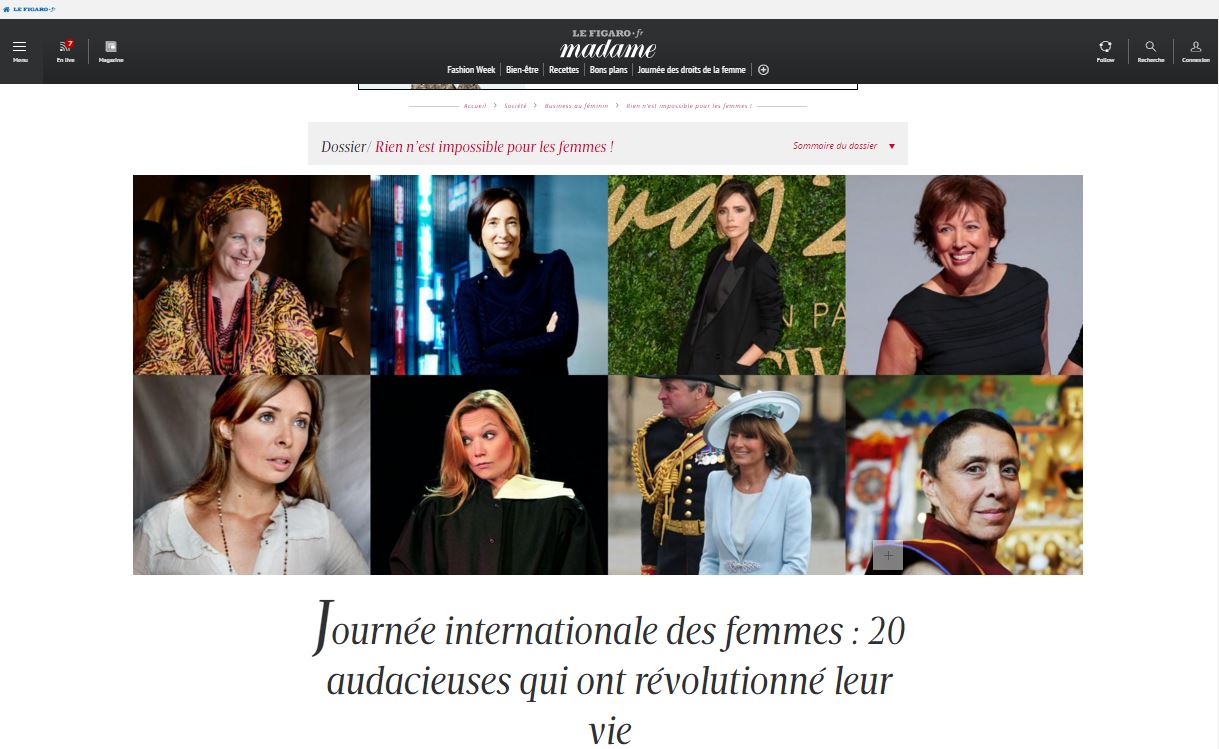The width and height of the screenshot is (1219, 749).
Task: Click the dossier title Rien n'est impossible
Action: click(x=494, y=146)
